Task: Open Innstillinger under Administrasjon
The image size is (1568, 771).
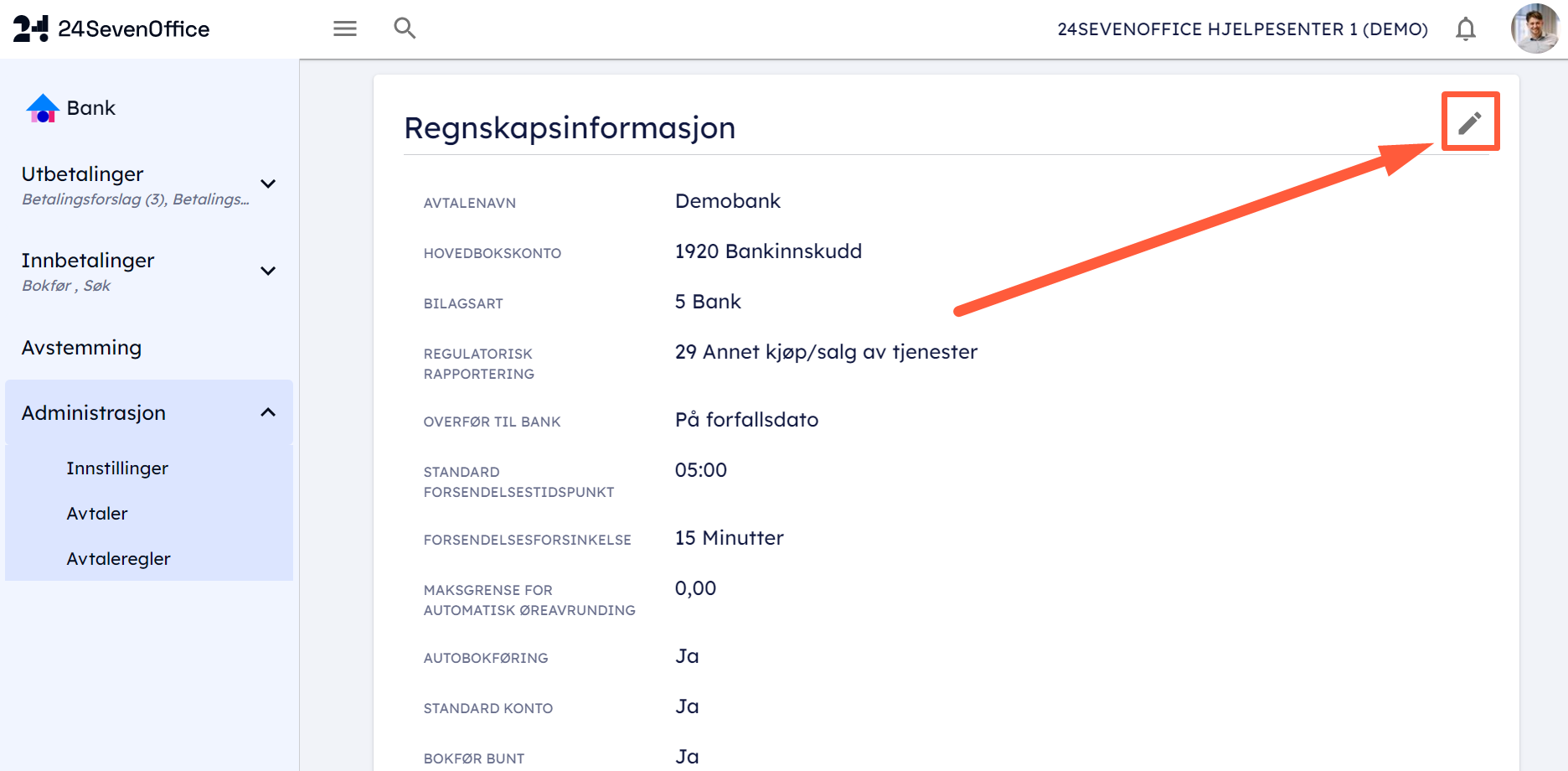Action: click(x=117, y=468)
